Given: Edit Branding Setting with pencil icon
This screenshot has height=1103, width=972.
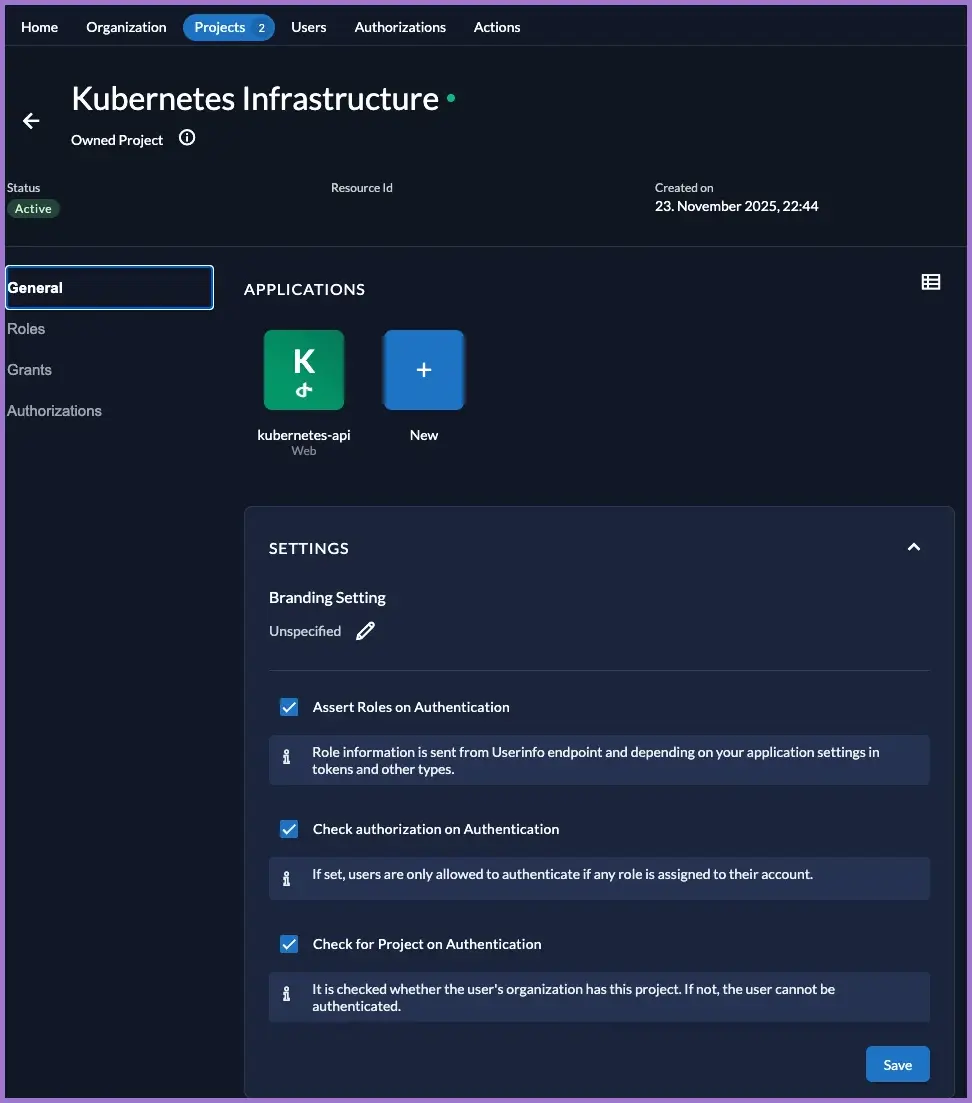Looking at the screenshot, I should (366, 631).
